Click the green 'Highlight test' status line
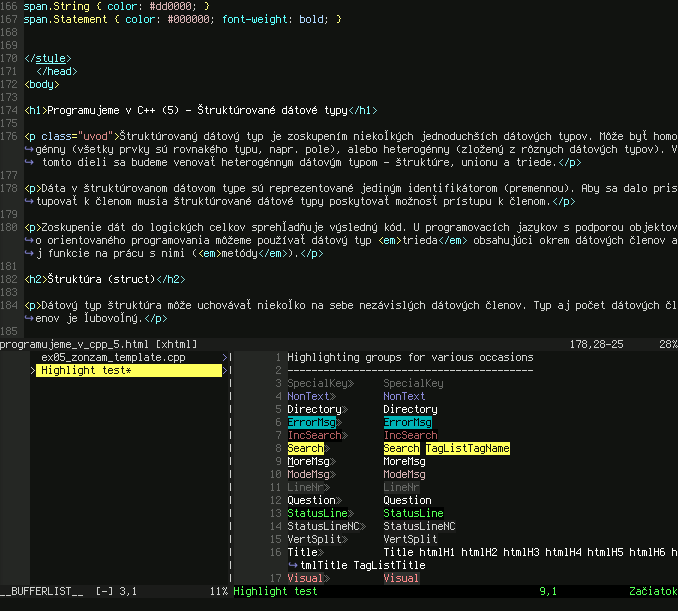The width and height of the screenshot is (678, 611). tap(275, 591)
